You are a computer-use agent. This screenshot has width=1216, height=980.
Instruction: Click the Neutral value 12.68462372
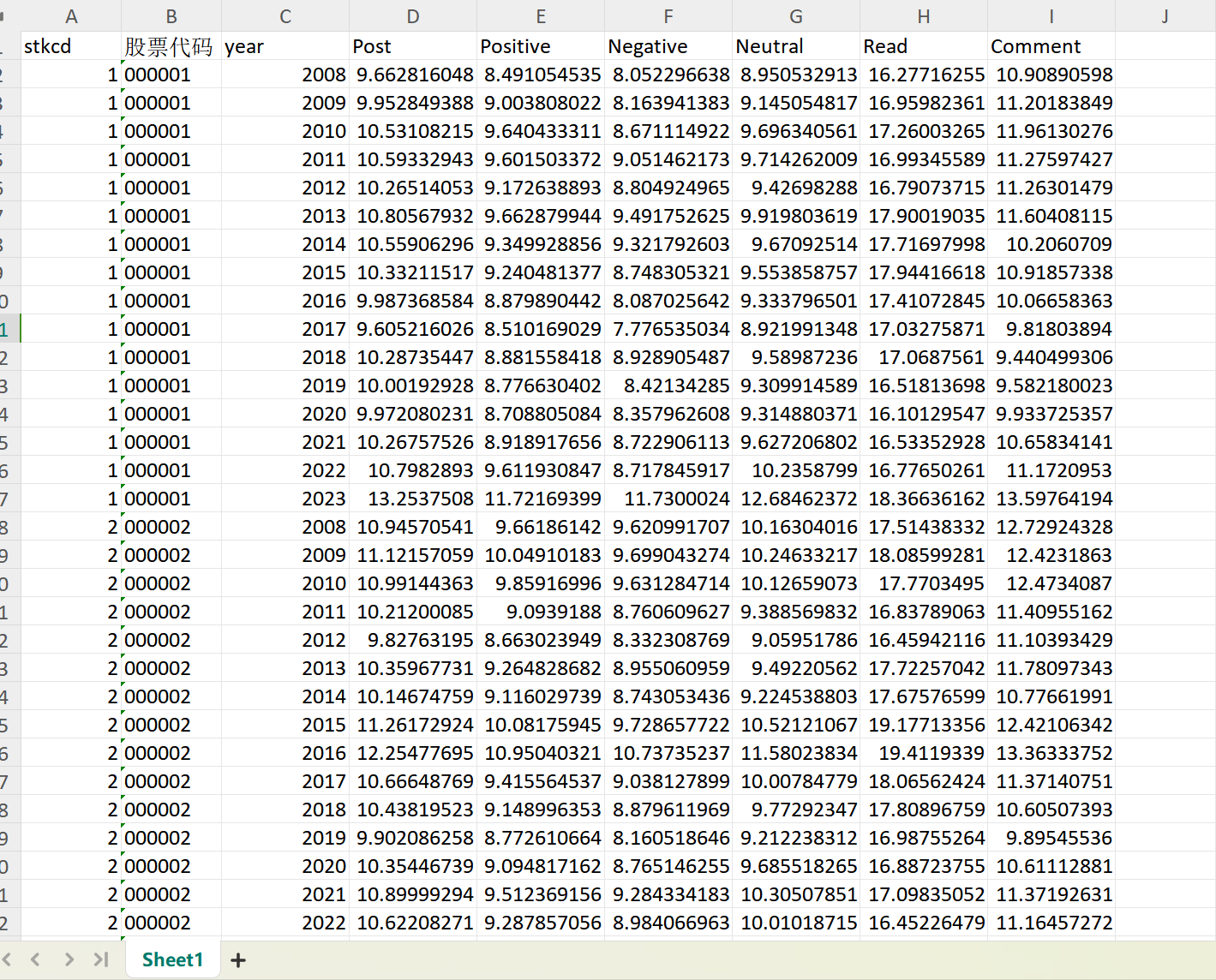[x=799, y=499]
